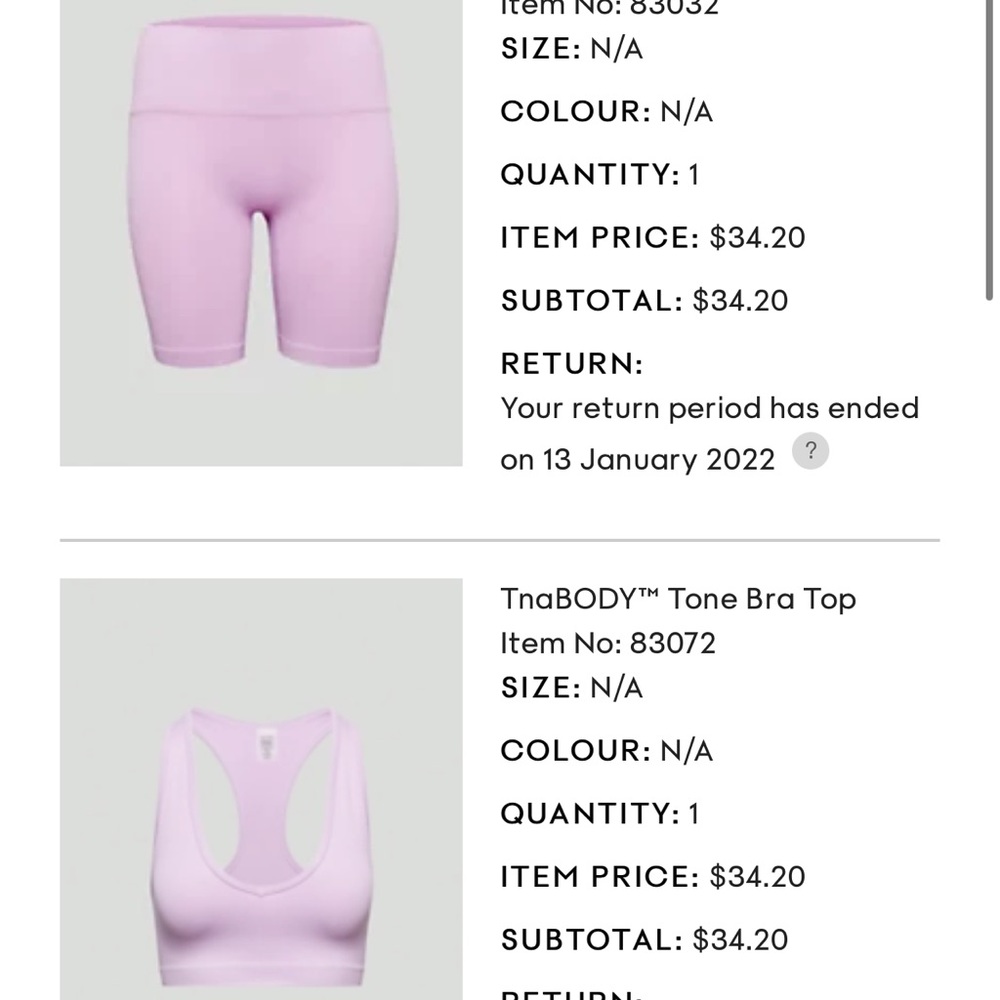Click Item No: 83072 text

608,643
